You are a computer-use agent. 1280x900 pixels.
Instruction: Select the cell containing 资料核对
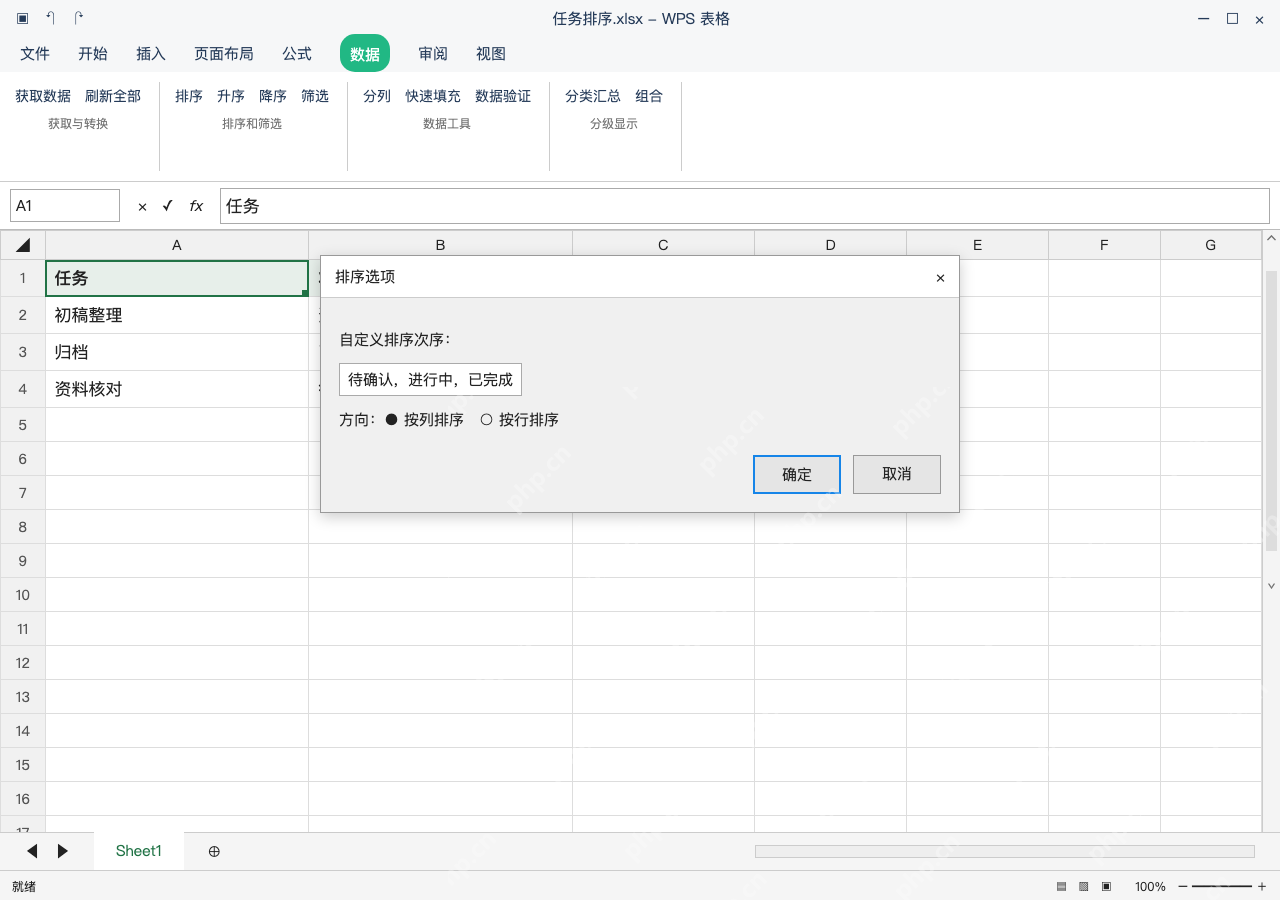click(177, 389)
